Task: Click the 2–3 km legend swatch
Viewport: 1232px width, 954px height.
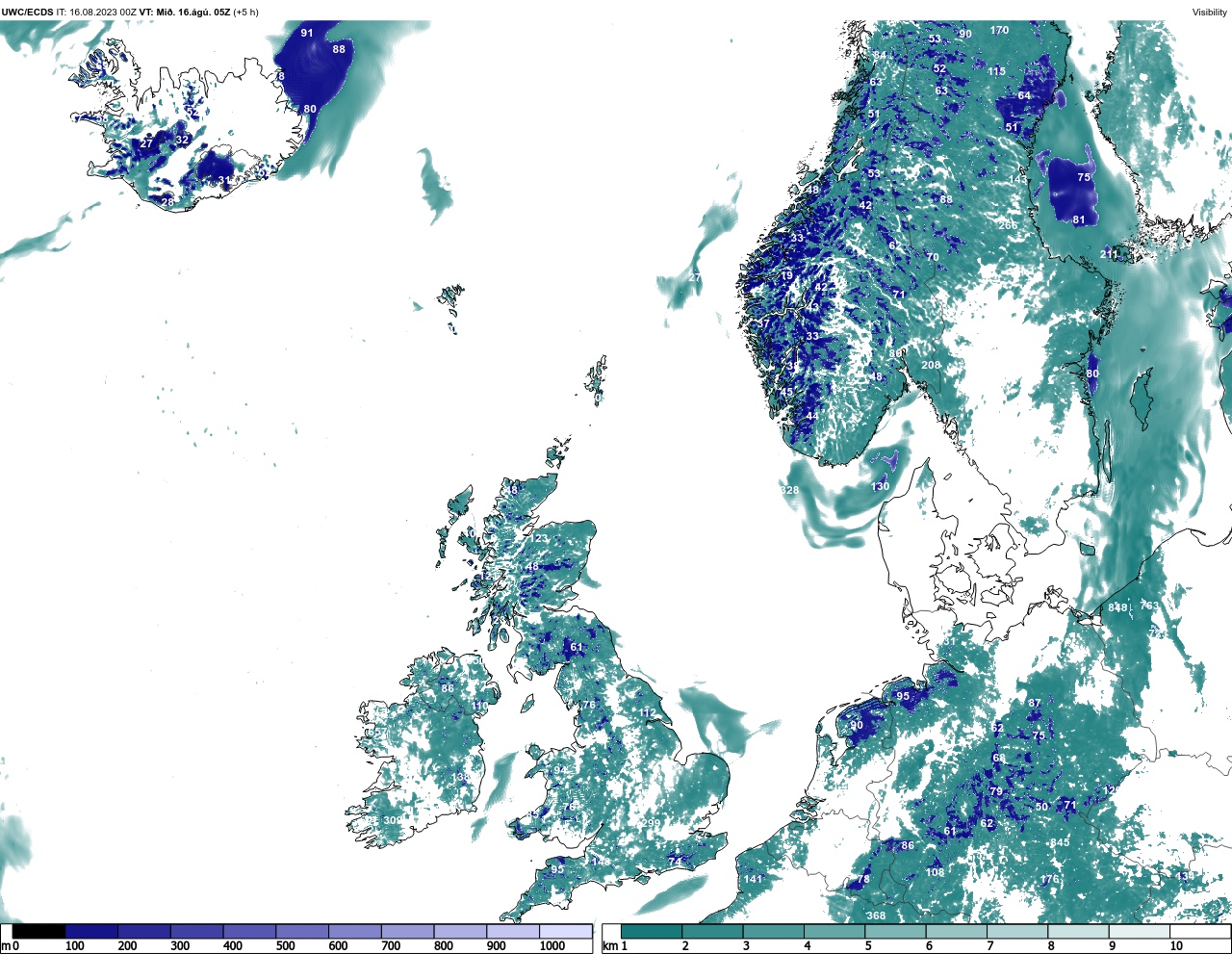Action: [x=712, y=932]
